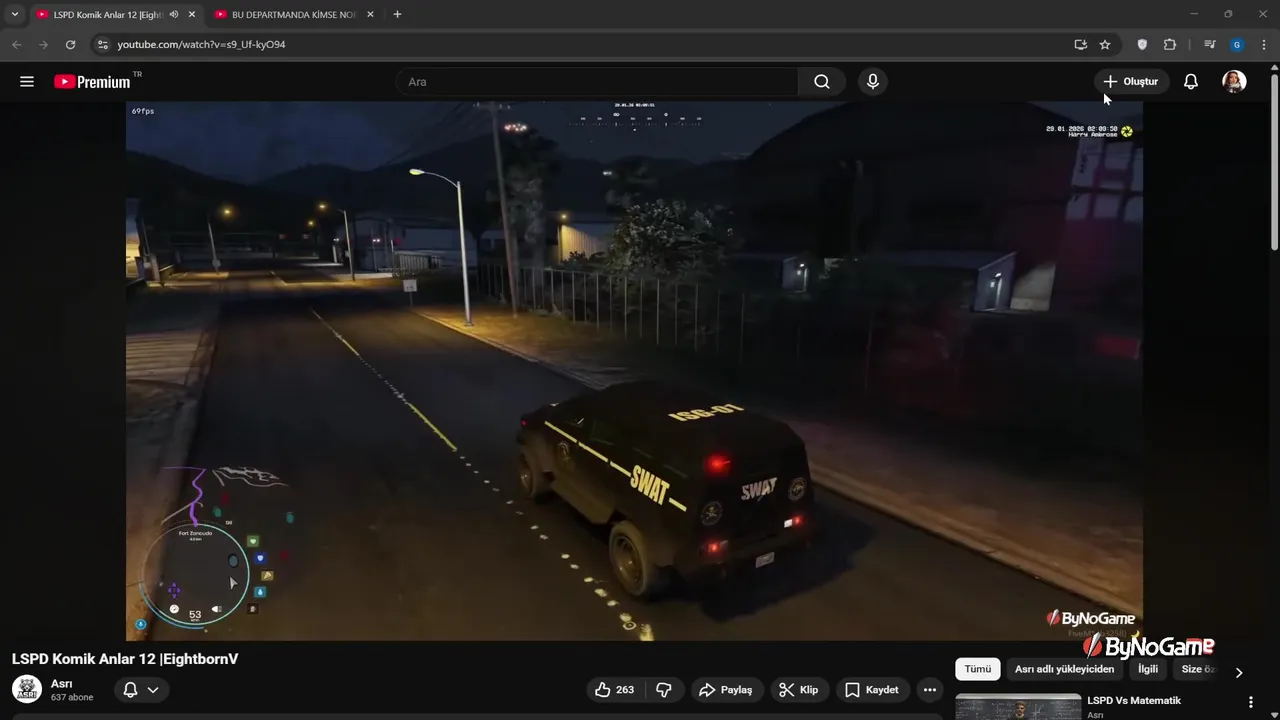Select Asrı adlı yükleyiciden chip

(x=1064, y=669)
